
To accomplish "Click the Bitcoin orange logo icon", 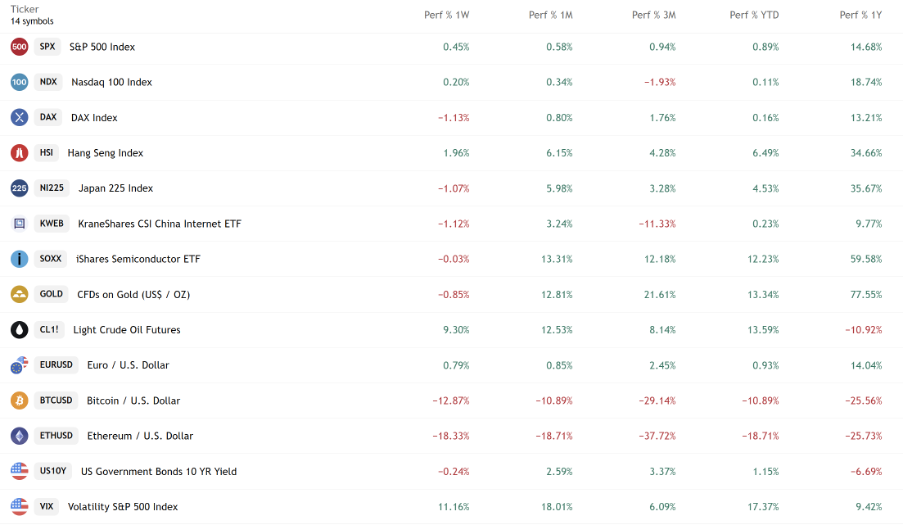I will [19, 400].
